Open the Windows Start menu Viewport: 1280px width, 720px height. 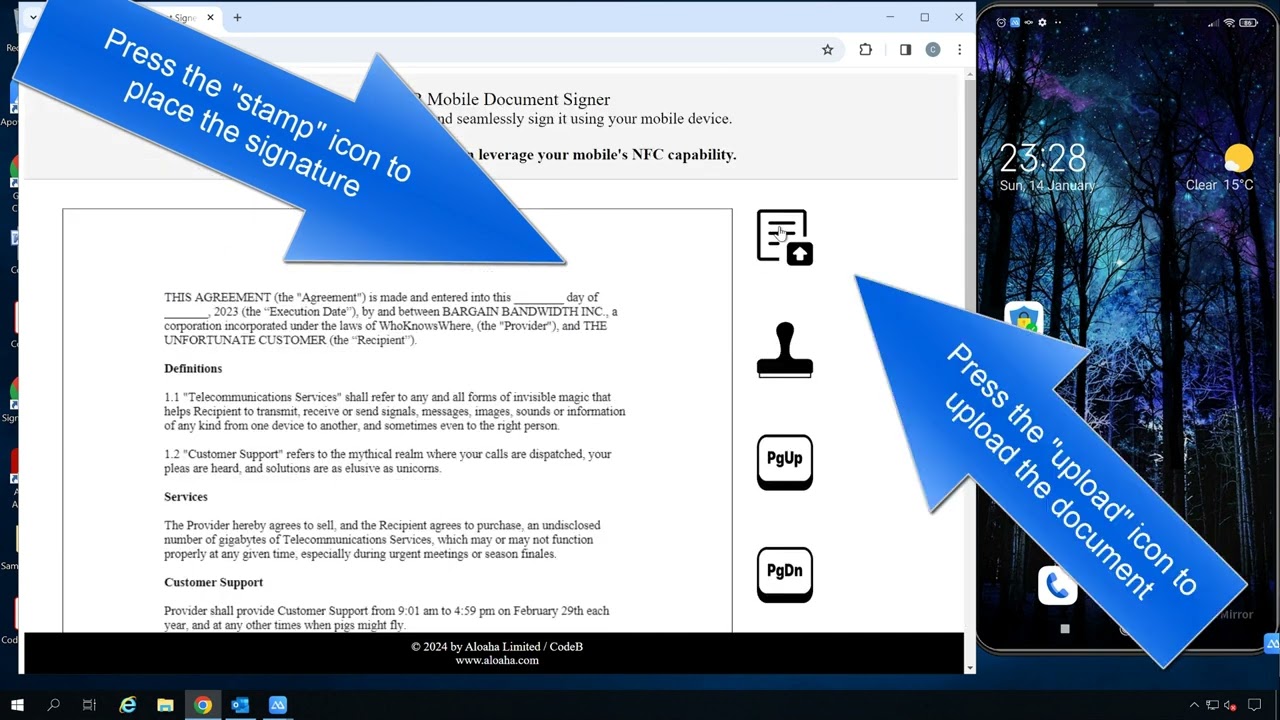[x=17, y=705]
